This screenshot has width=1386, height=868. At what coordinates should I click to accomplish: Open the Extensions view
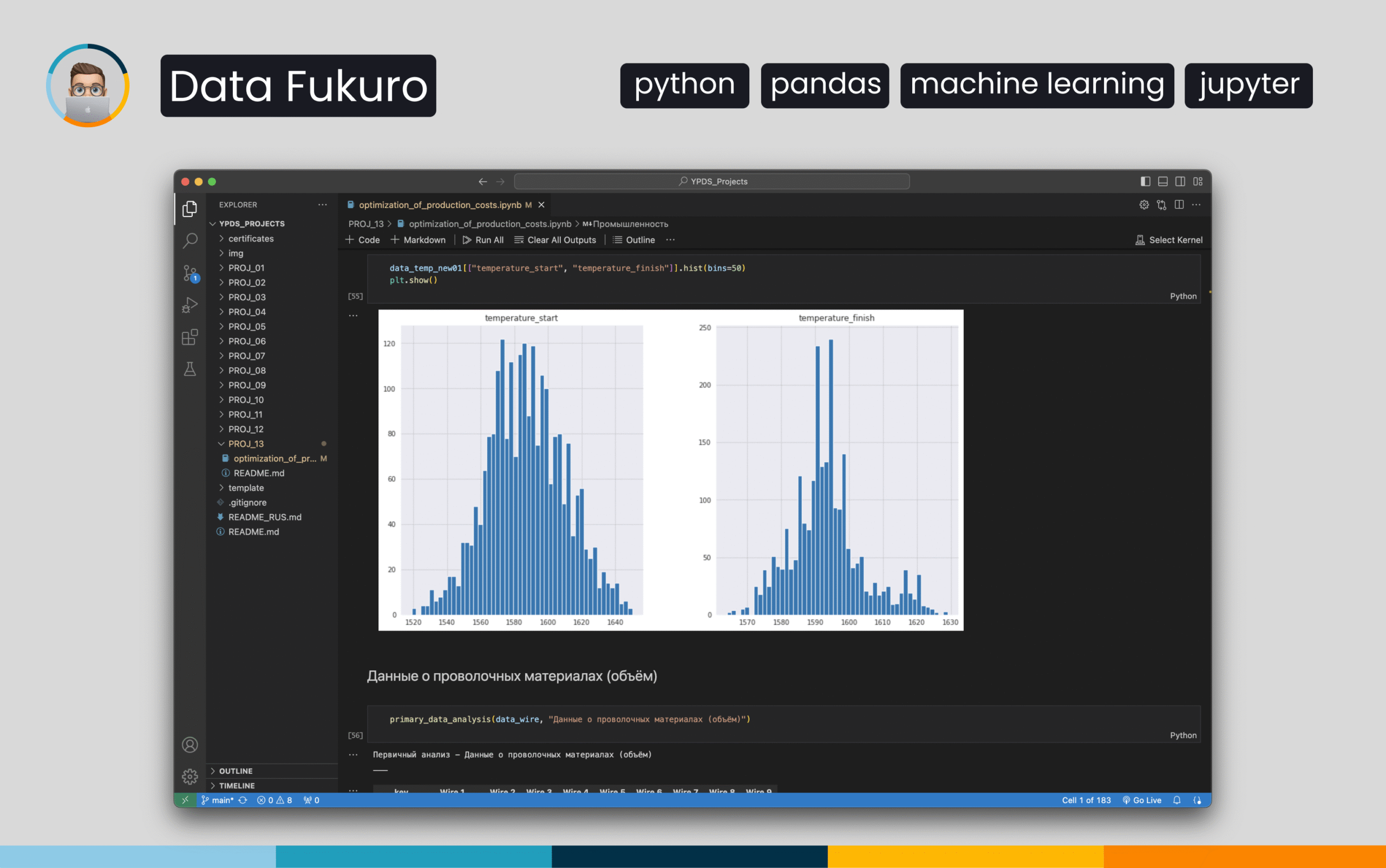[x=190, y=337]
